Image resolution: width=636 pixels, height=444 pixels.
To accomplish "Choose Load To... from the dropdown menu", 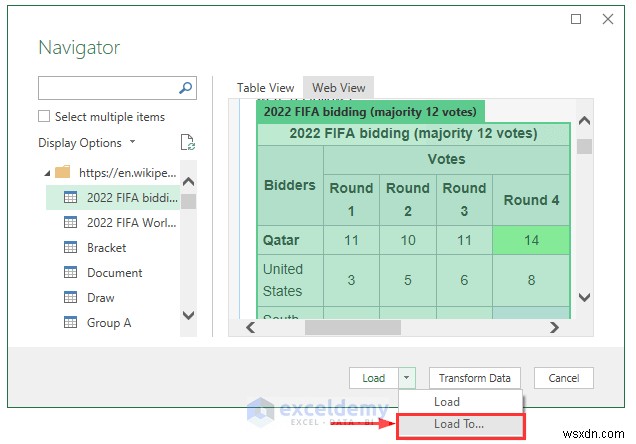I will pos(461,425).
